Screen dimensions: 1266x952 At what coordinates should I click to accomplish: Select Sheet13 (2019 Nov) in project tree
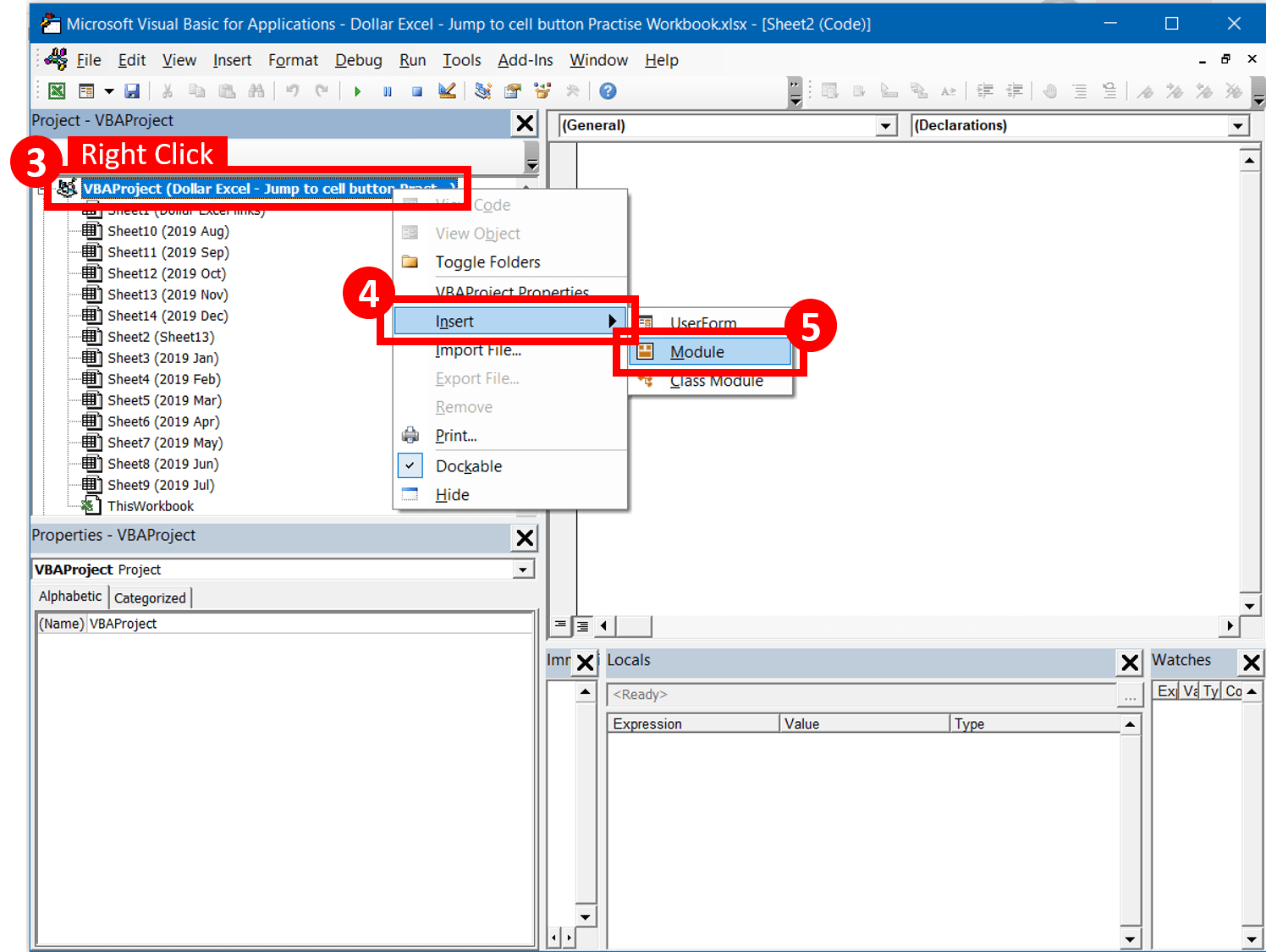tap(168, 294)
